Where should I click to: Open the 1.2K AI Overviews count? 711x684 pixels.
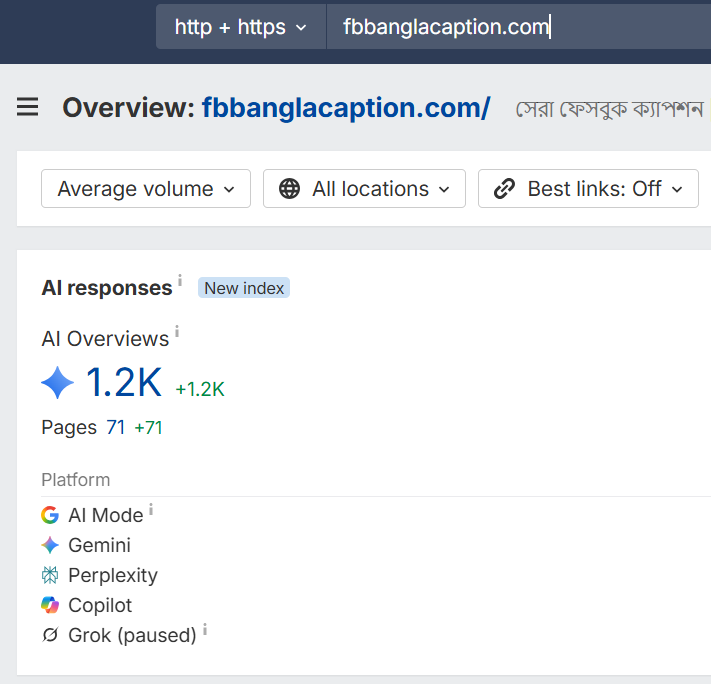(x=123, y=382)
